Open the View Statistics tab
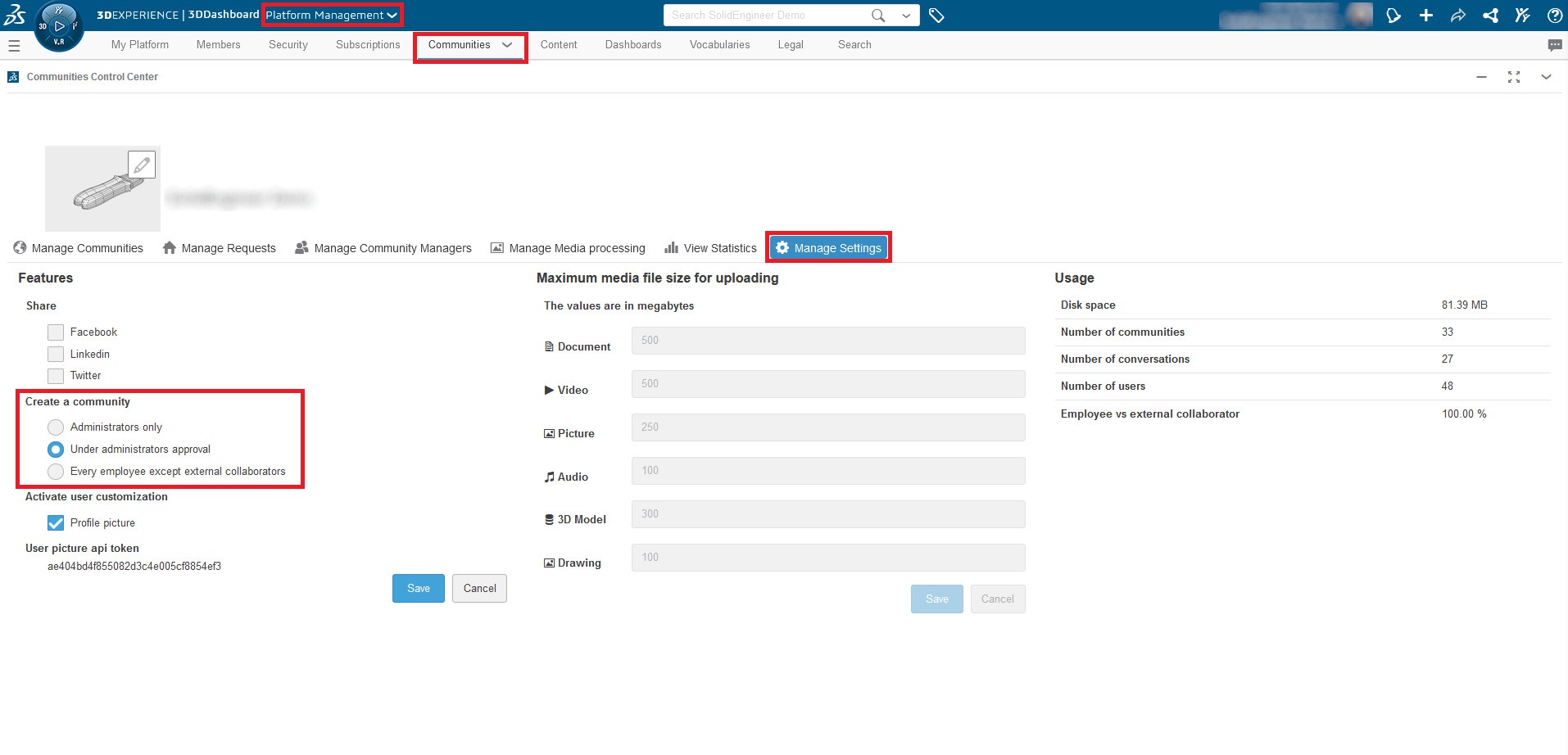Viewport: 1568px width, 755px height. [710, 248]
